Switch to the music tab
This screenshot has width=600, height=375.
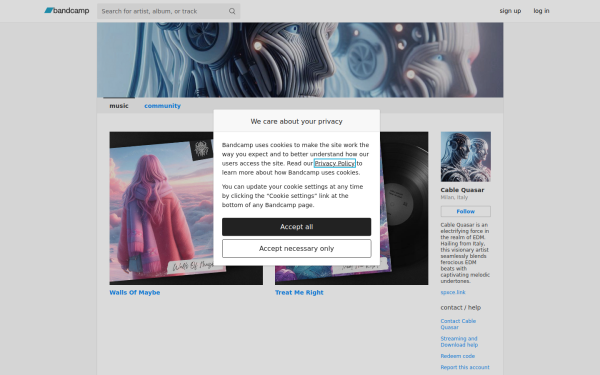[x=119, y=106]
